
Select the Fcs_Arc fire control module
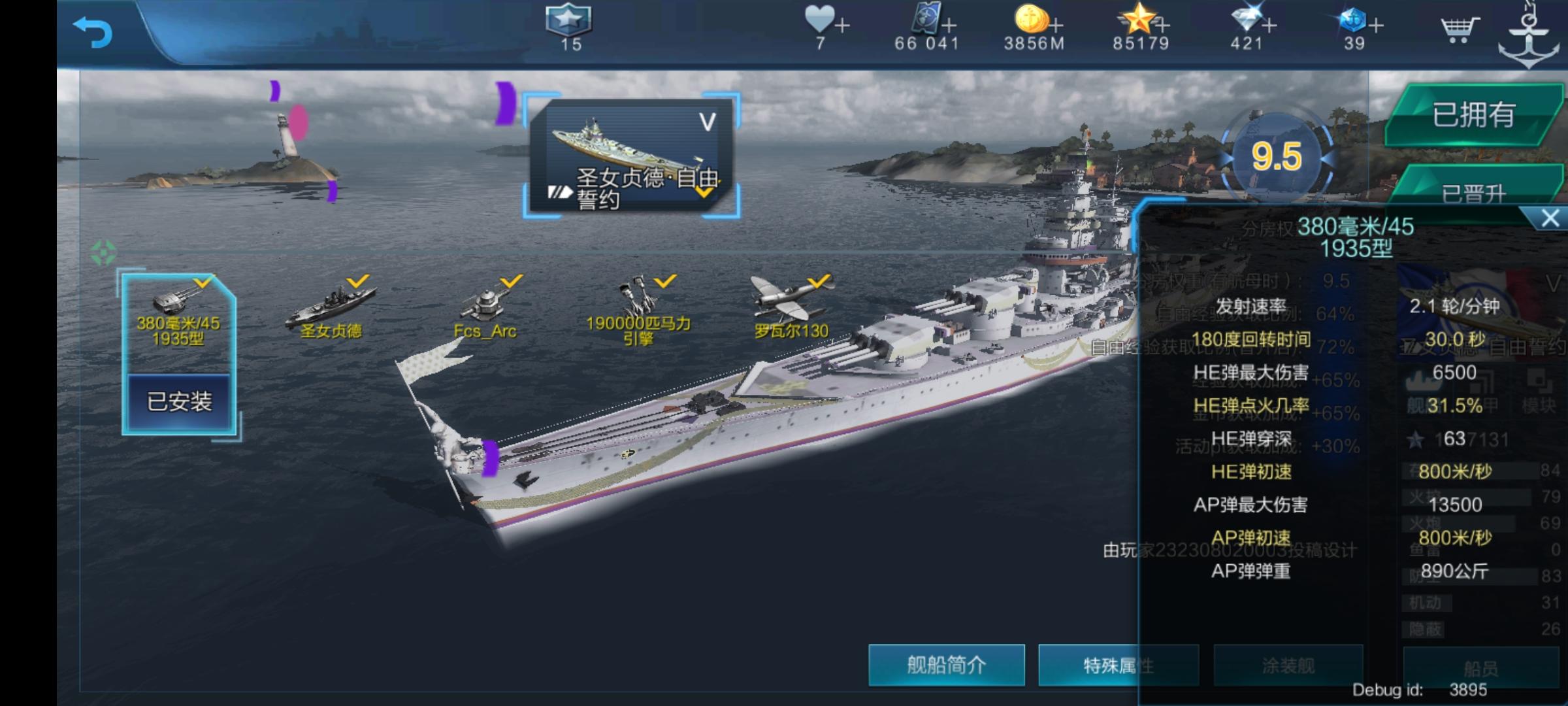pyautogui.click(x=485, y=307)
